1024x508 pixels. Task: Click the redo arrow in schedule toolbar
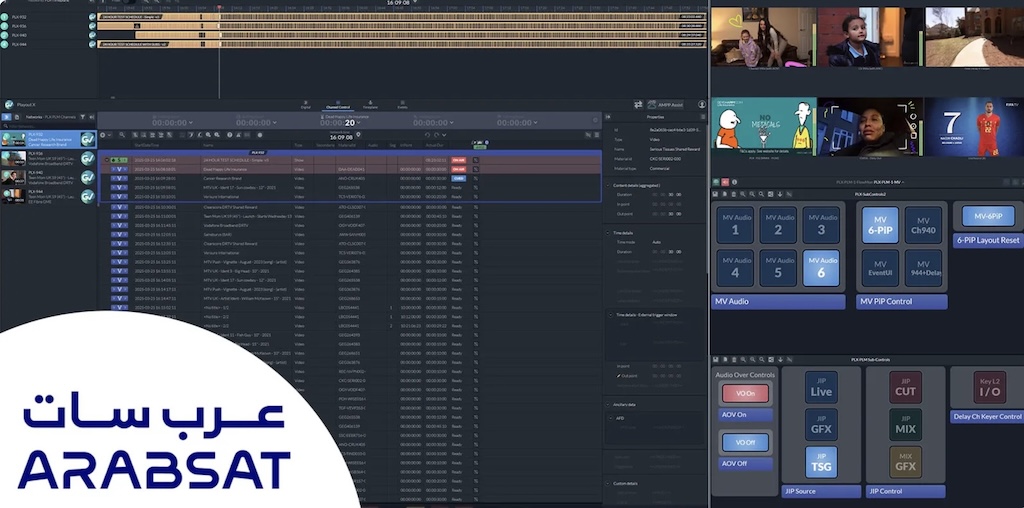[436, 135]
